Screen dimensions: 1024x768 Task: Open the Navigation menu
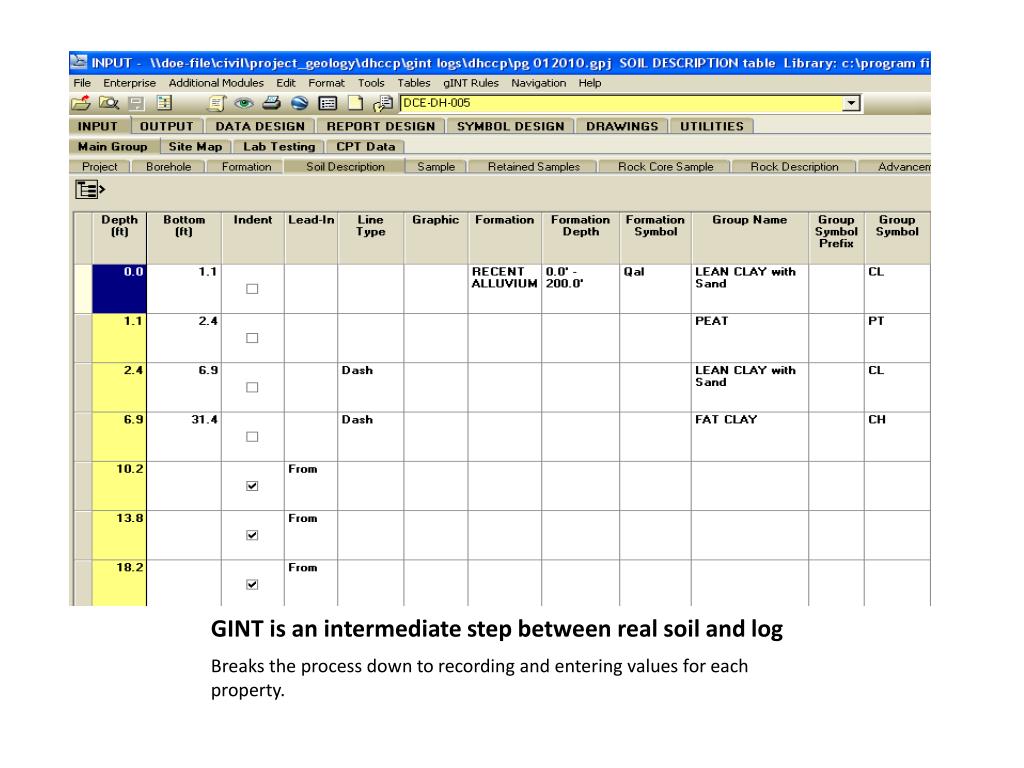pyautogui.click(x=539, y=83)
